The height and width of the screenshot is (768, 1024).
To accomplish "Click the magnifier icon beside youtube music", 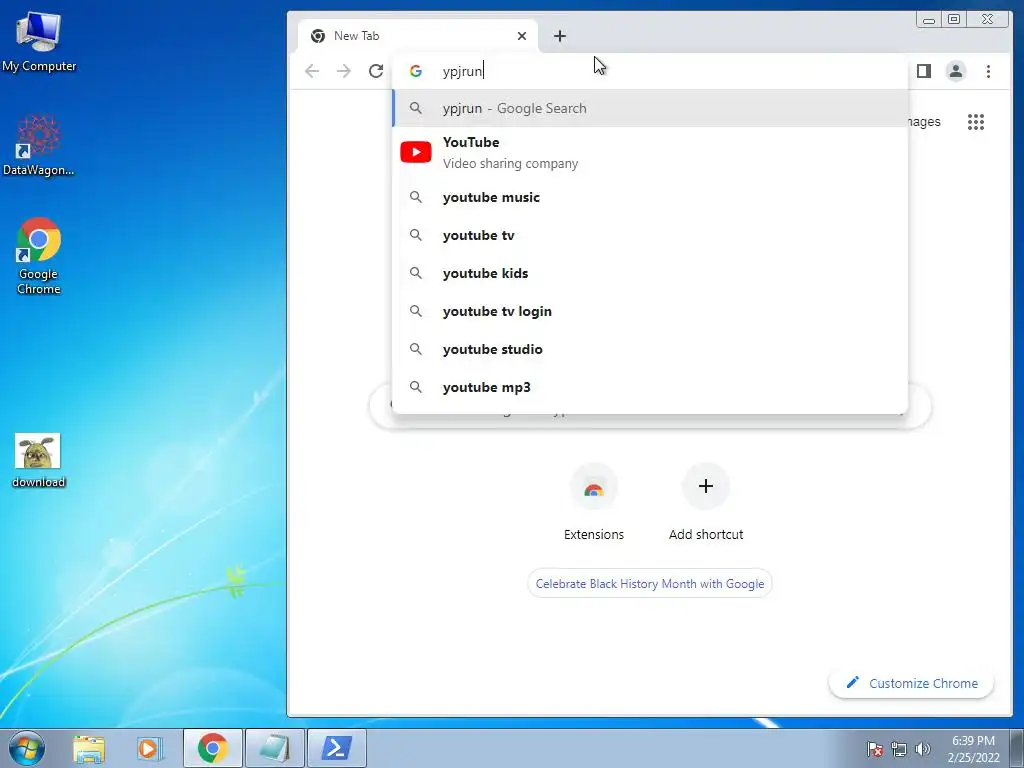I will (416, 197).
